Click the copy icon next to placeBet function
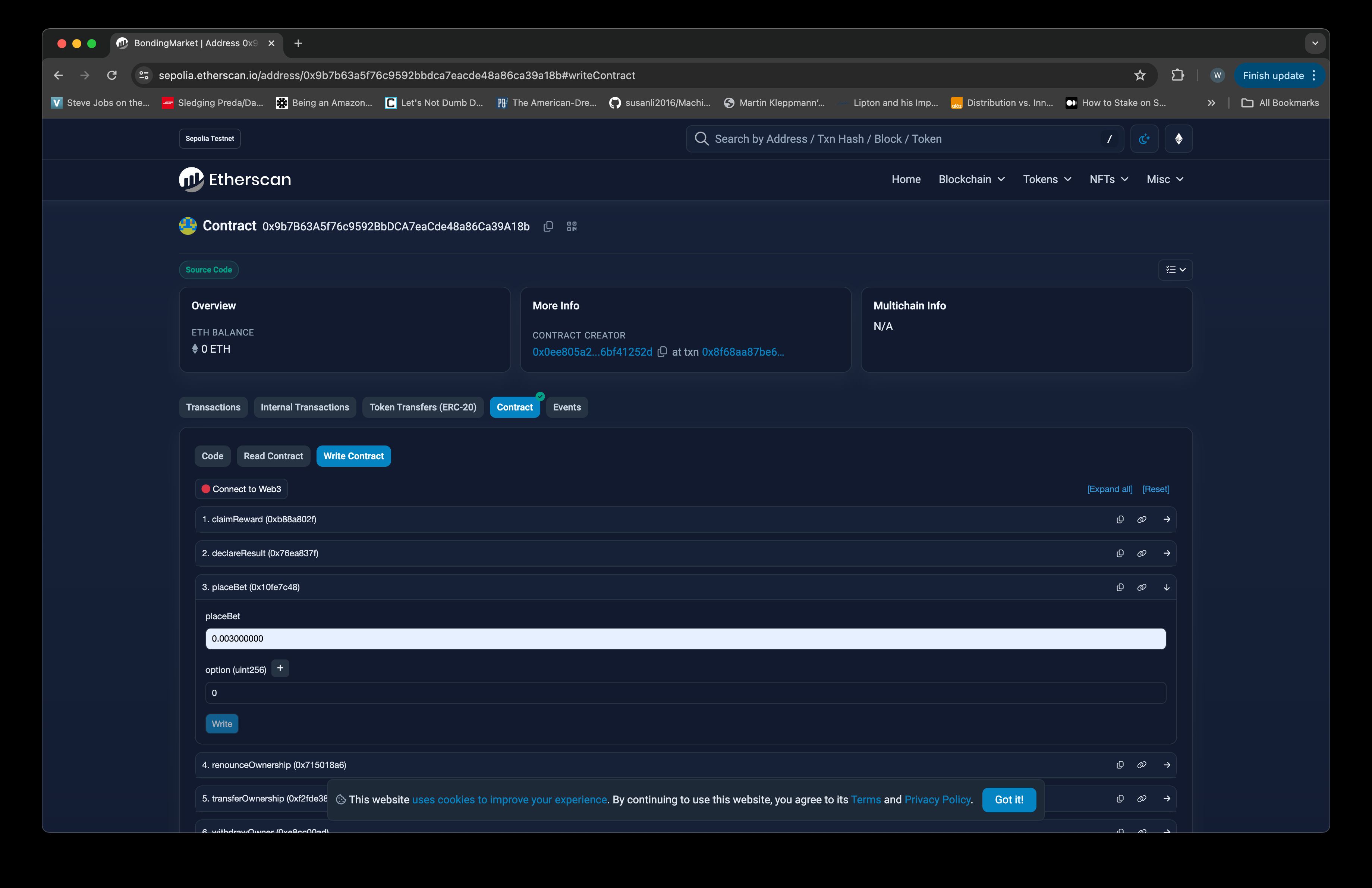This screenshot has width=1372, height=888. [1120, 587]
